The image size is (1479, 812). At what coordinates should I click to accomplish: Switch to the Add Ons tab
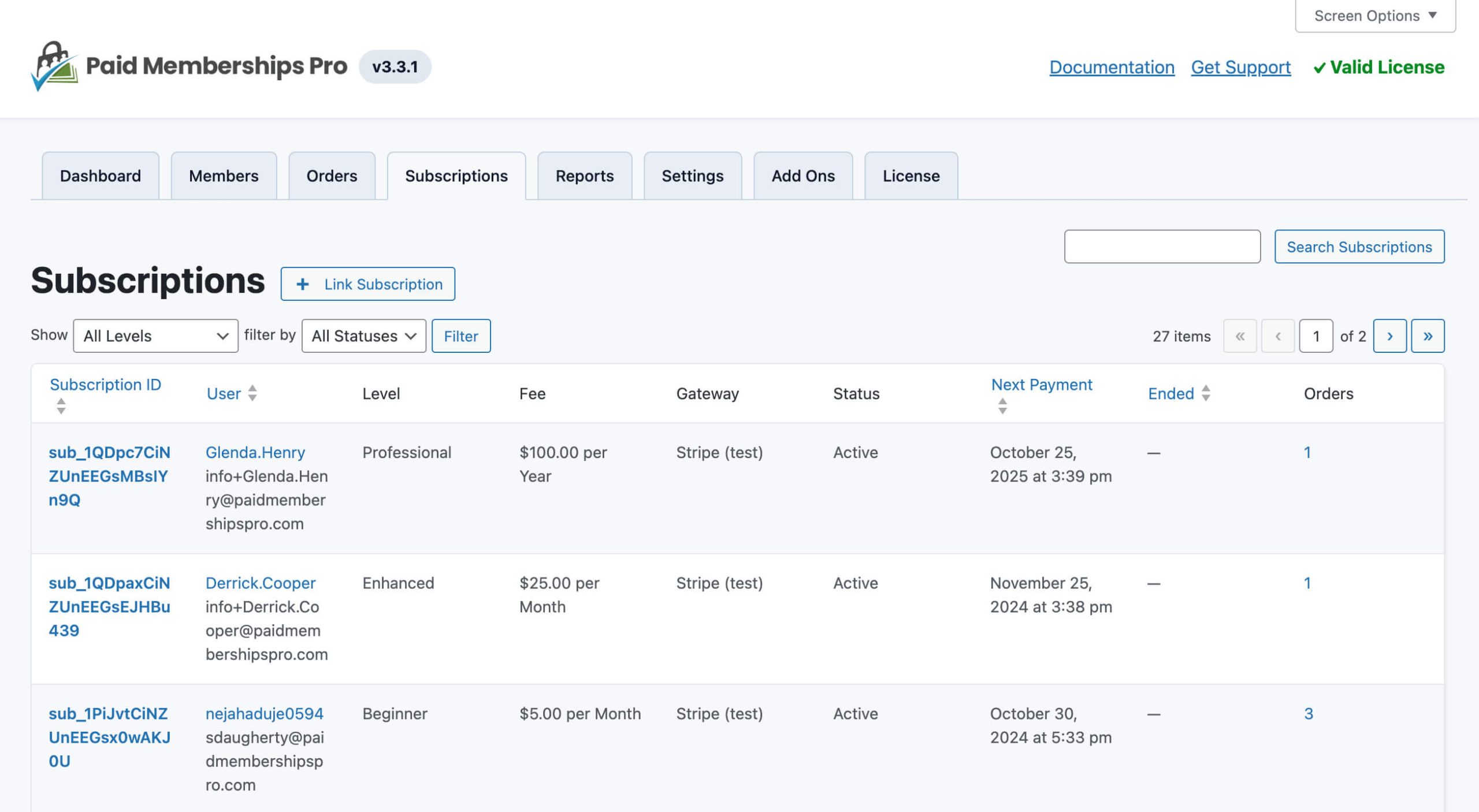point(802,176)
